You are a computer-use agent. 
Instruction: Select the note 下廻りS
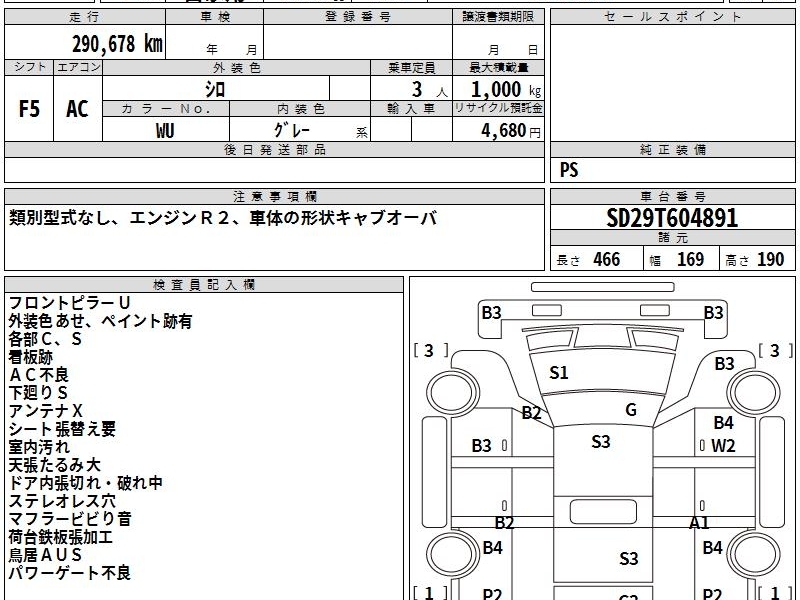pos(38,393)
